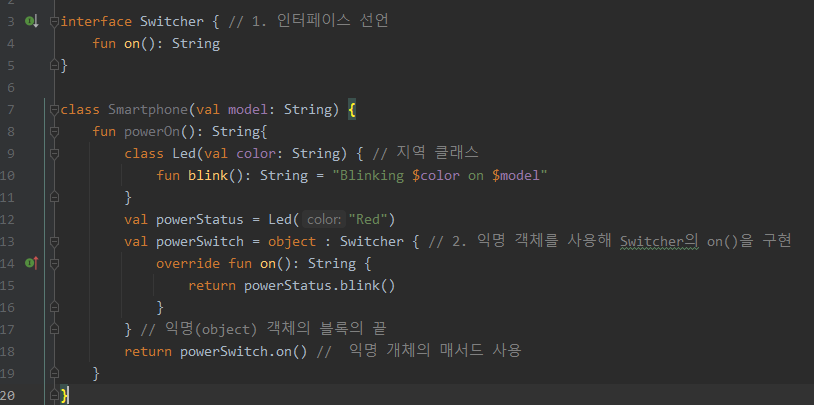Collapse the powerSwitch object expression fold marker
This screenshot has height=405, width=814.
[x=54, y=241]
